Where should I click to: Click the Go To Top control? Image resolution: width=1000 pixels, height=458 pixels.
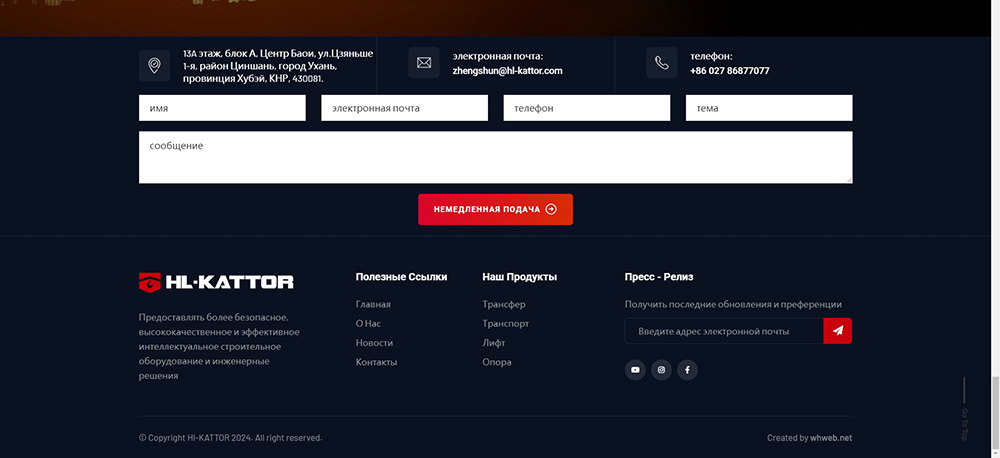(964, 410)
